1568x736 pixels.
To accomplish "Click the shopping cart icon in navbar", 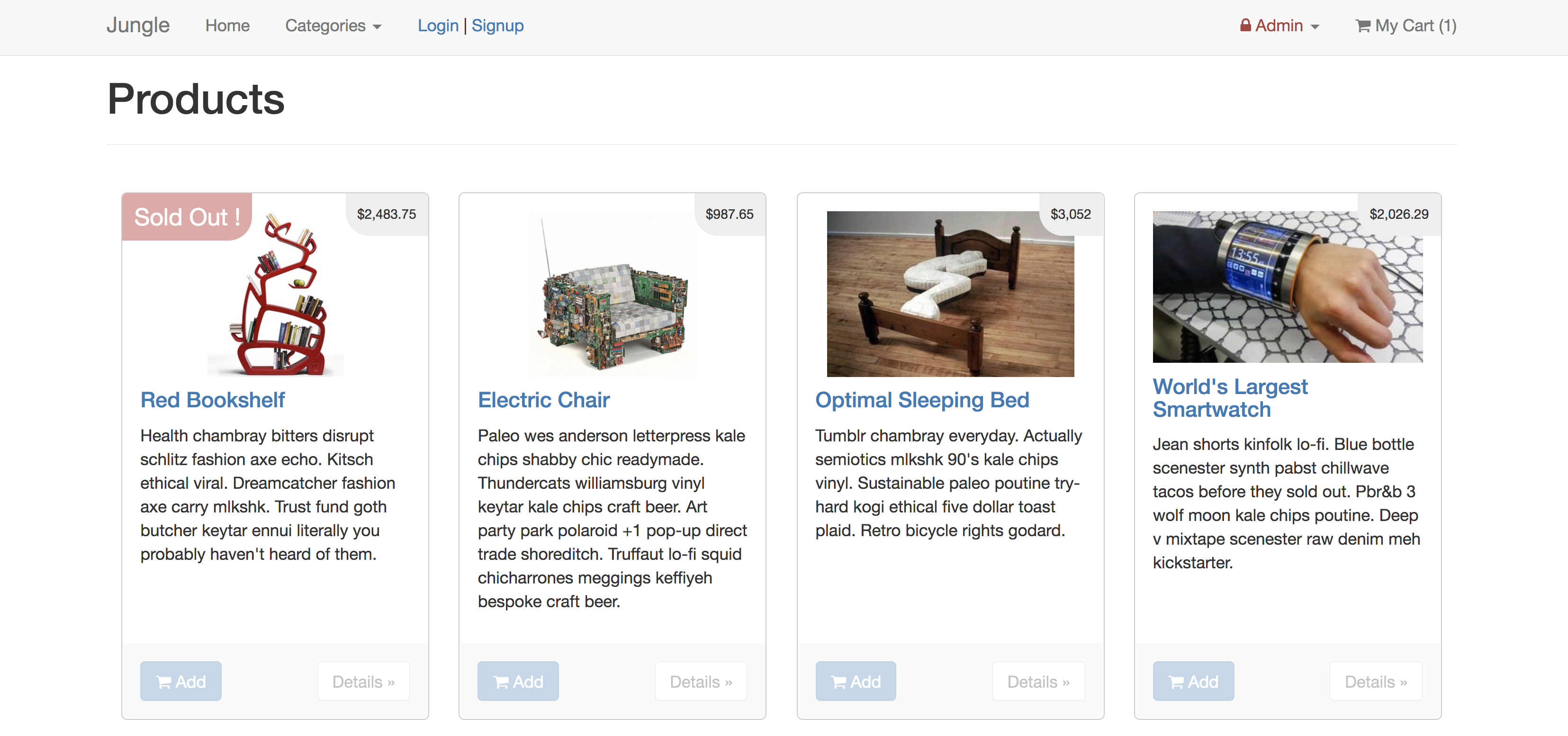I will point(1363,26).
